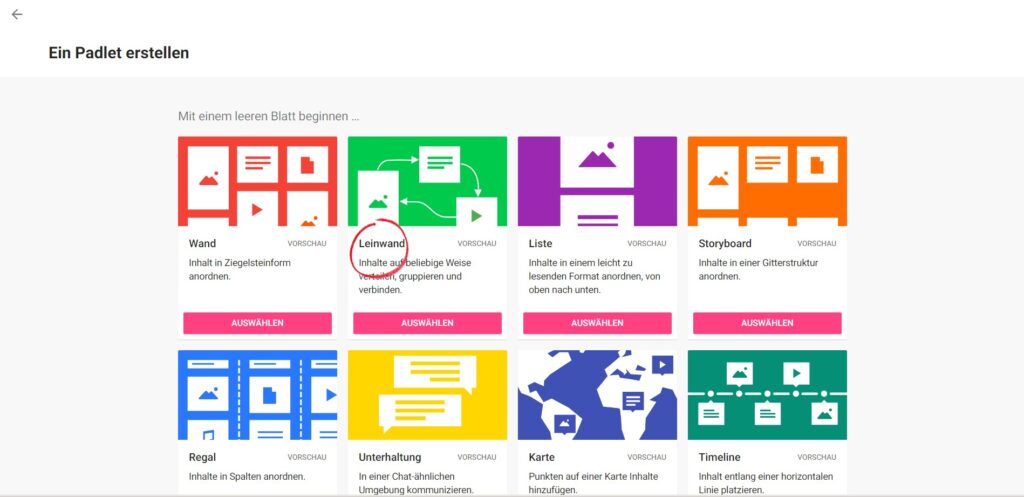
Task: Select the Regal layout thumbnail
Action: click(257, 394)
